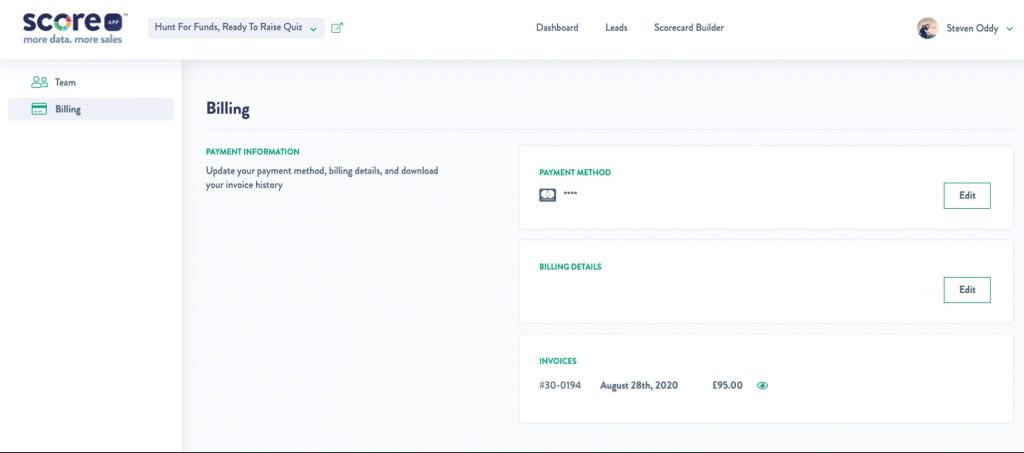View invoice #30-0194 via eye icon
This screenshot has width=1024, height=453.
[x=762, y=386]
